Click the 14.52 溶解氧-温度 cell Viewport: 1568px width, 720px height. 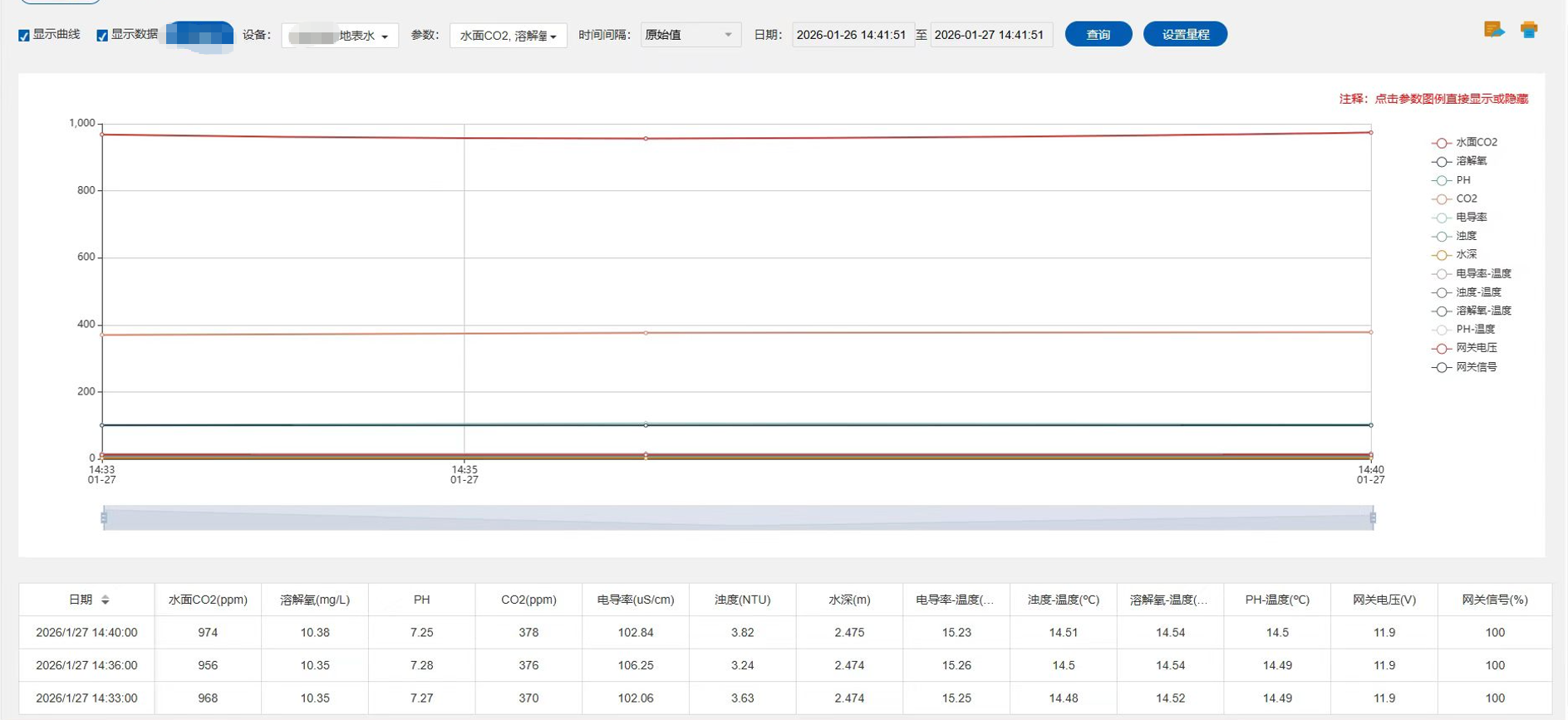(1170, 698)
